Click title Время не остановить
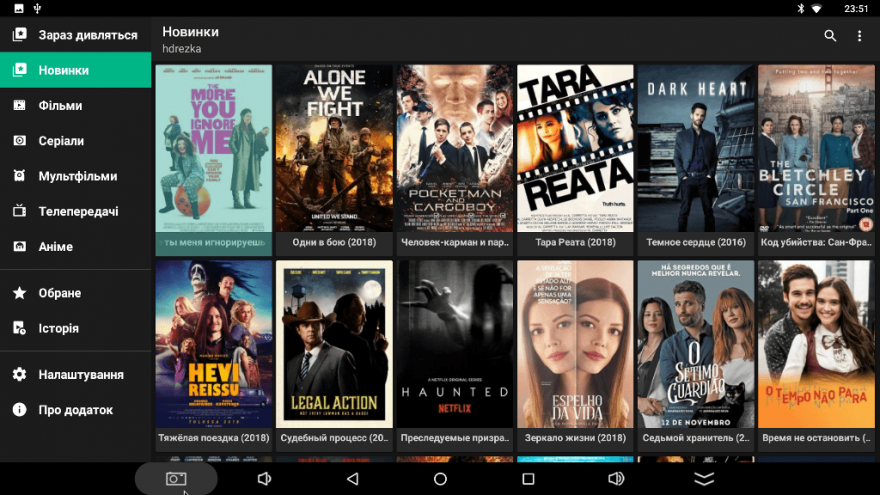This screenshot has width=880, height=495. tap(816, 438)
